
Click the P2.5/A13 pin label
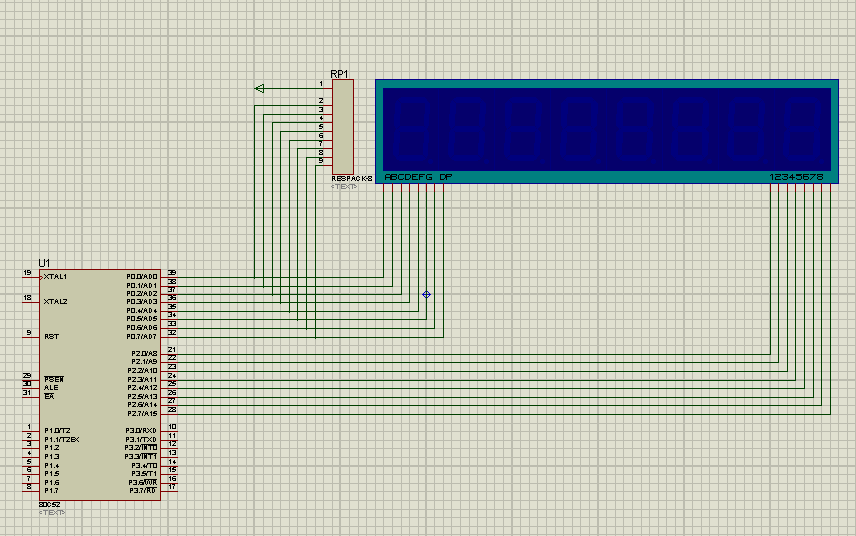(x=142, y=396)
